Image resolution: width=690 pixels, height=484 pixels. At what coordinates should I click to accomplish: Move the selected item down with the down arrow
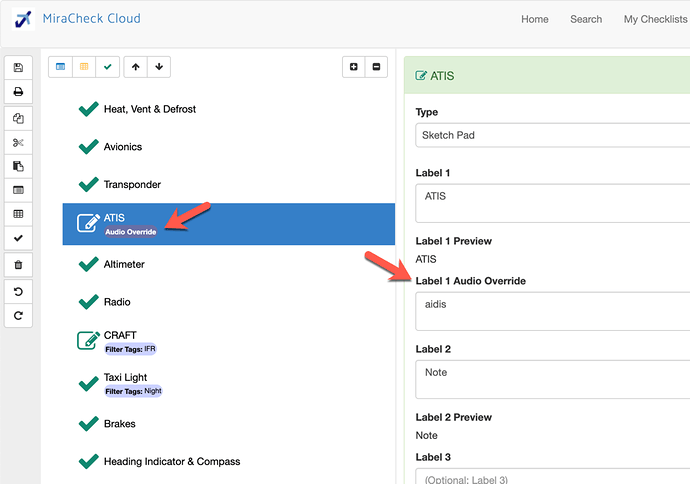(159, 67)
